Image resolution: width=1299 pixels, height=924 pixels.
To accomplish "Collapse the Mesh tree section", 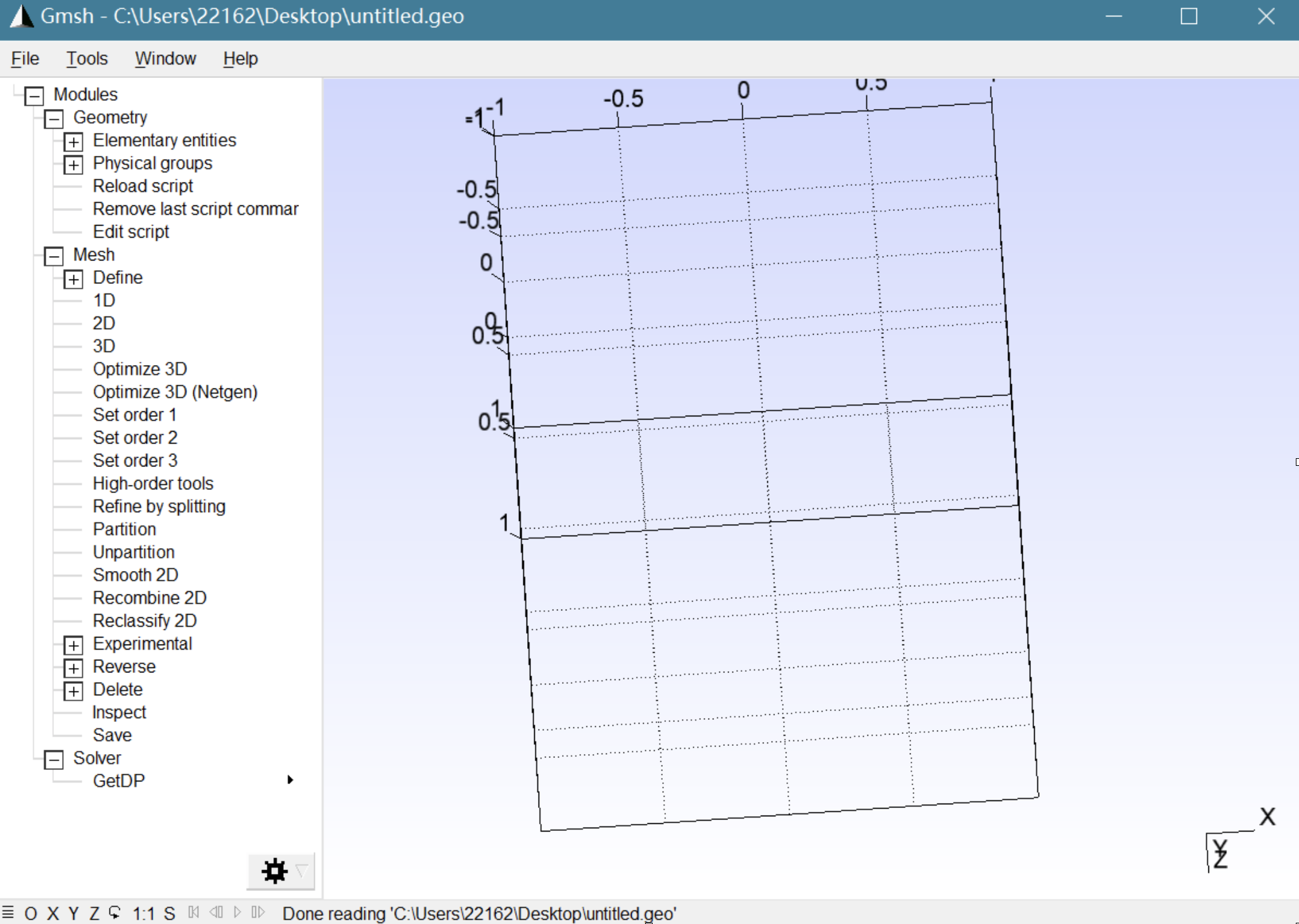I will 54,256.
